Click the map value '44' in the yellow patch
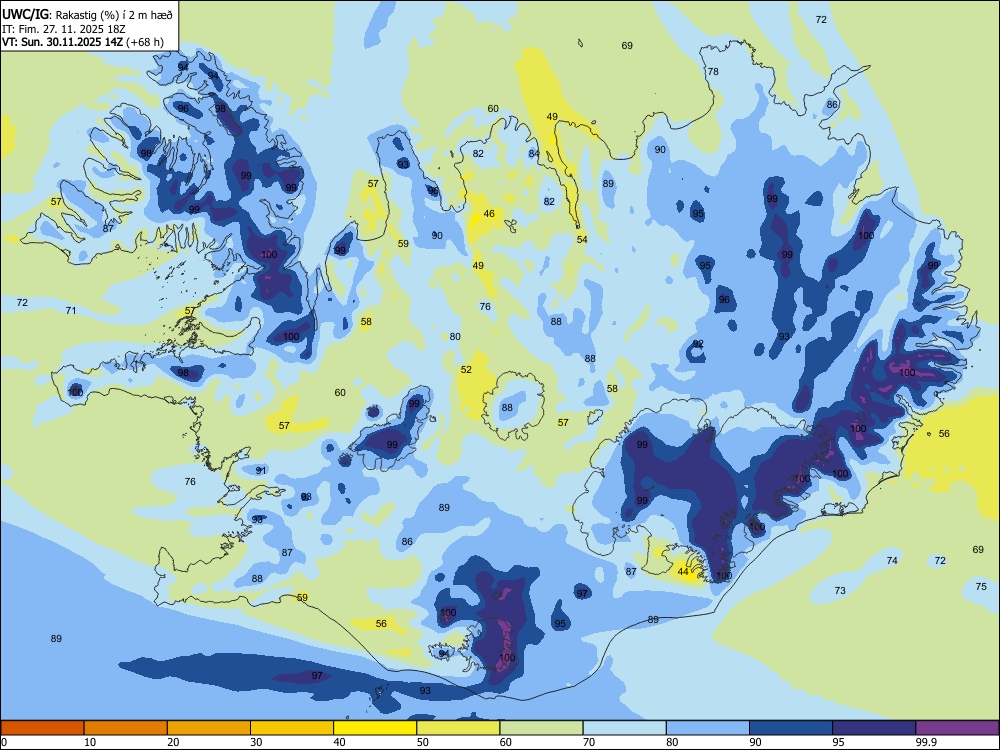The image size is (1000, 750). point(683,571)
